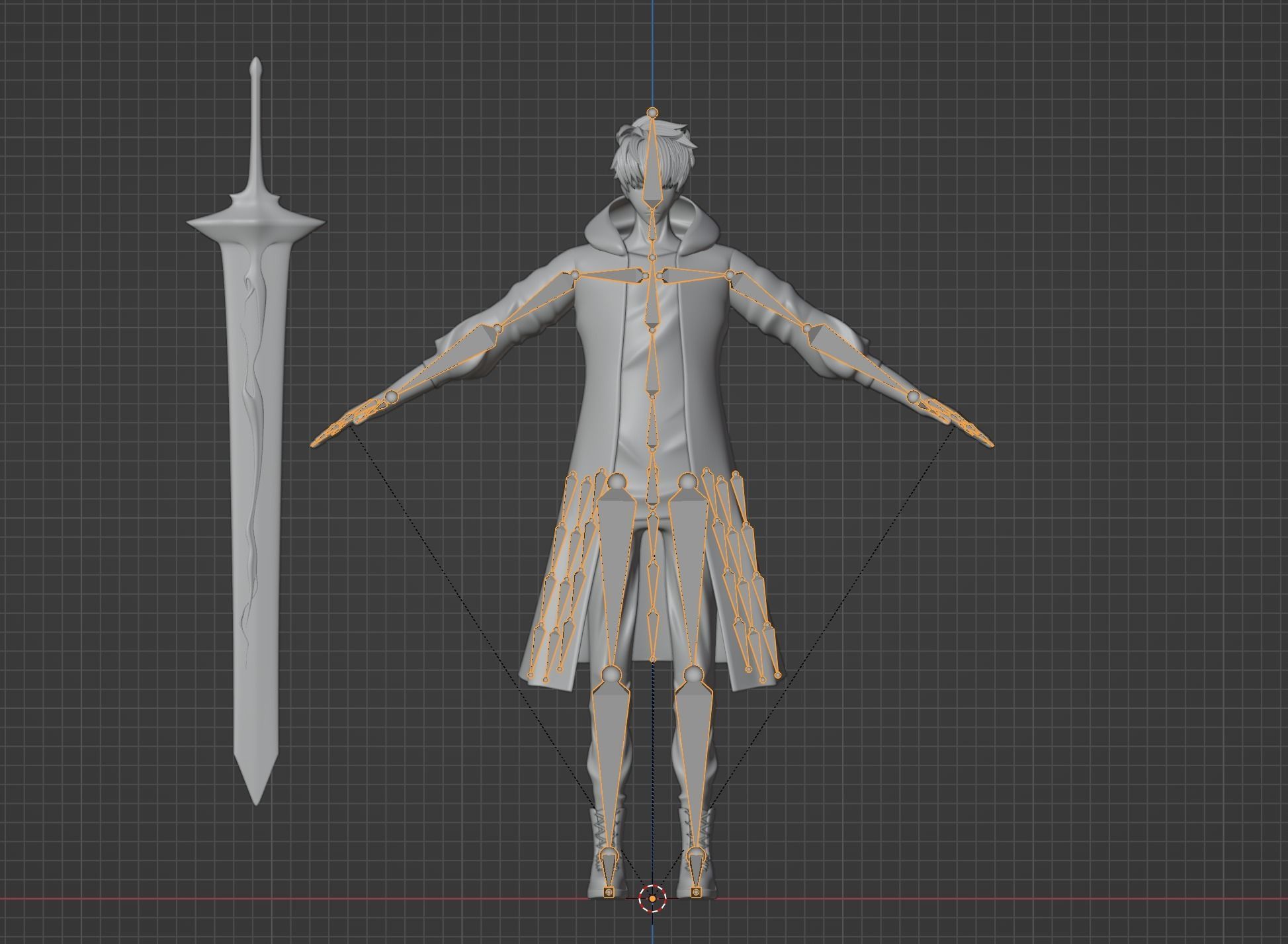This screenshot has width=1288, height=944.
Task: Click the sword's crossguard
Action: 255,224
